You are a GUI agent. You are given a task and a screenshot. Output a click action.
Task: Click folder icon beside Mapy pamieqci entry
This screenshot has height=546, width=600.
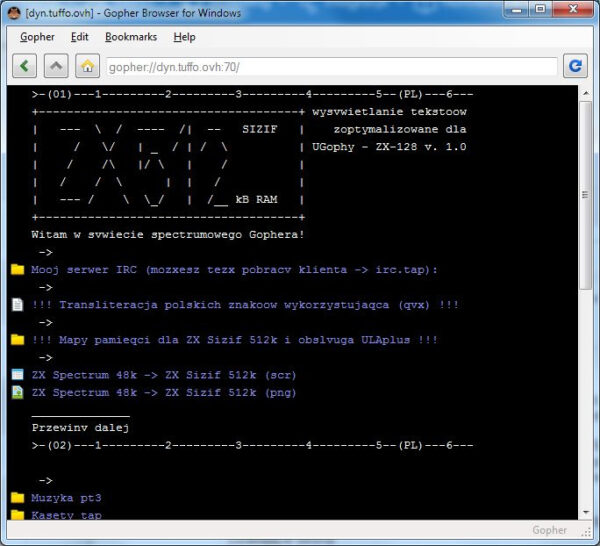17,340
